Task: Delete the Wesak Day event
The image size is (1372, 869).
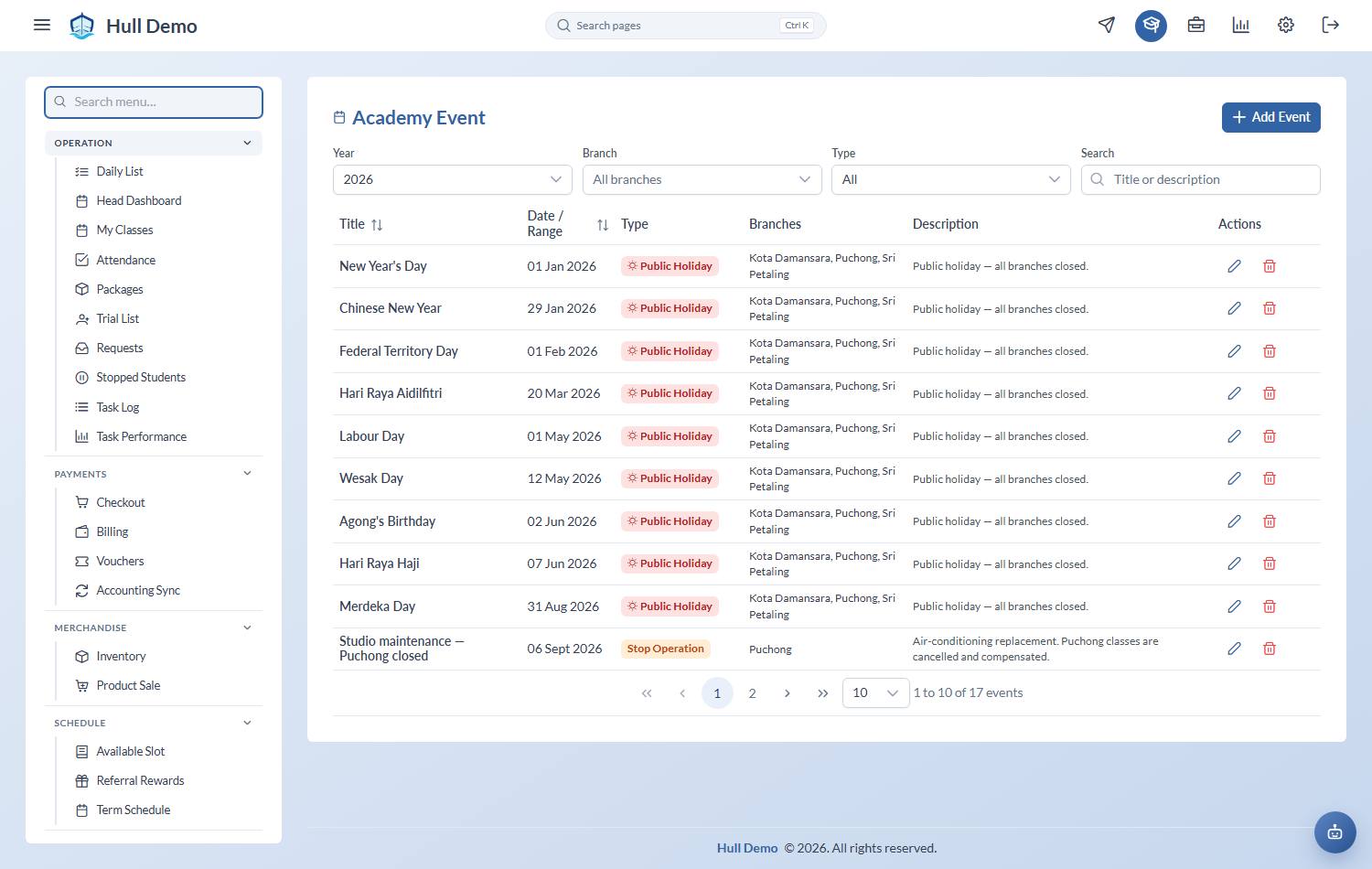Action: tap(1270, 478)
